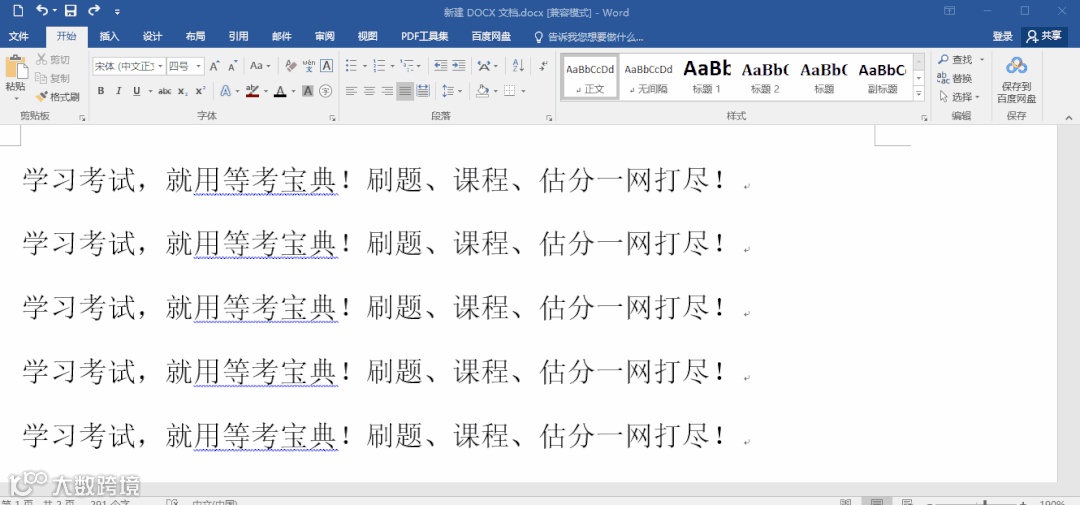This screenshot has width=1080, height=505.
Task: Toggle italic formatting
Action: [118, 91]
